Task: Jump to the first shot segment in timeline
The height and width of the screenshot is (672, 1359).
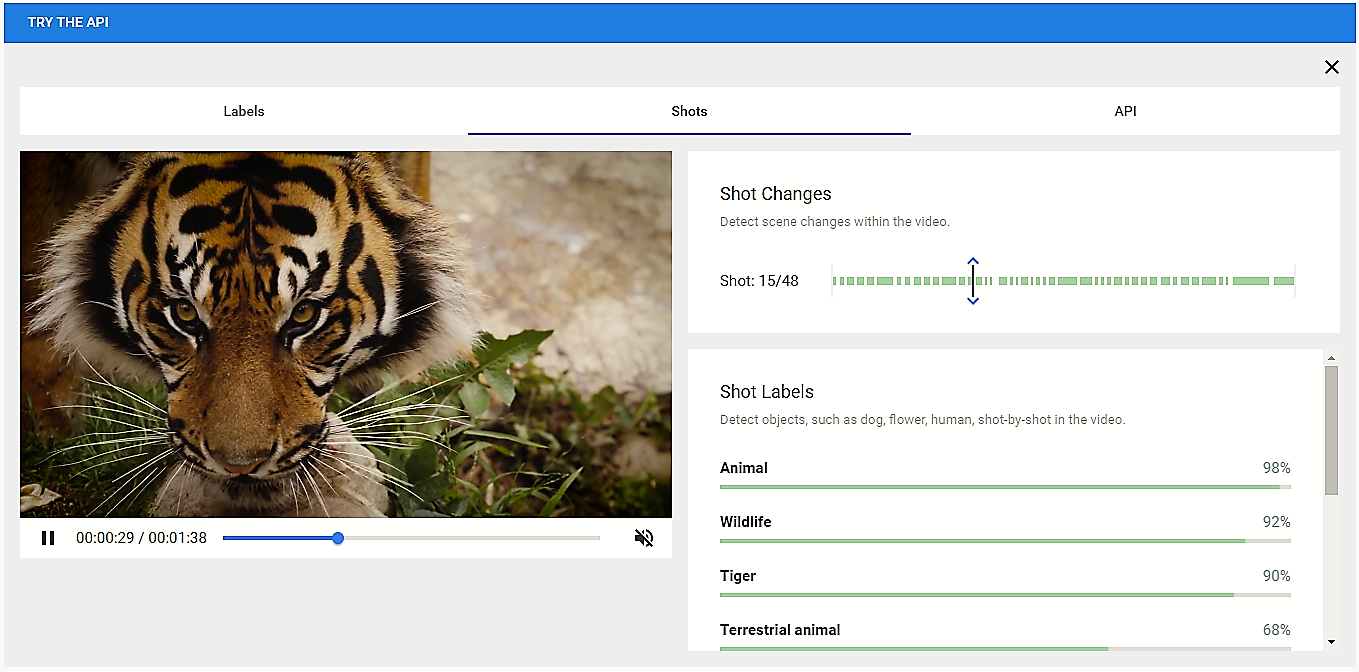Action: coord(835,281)
